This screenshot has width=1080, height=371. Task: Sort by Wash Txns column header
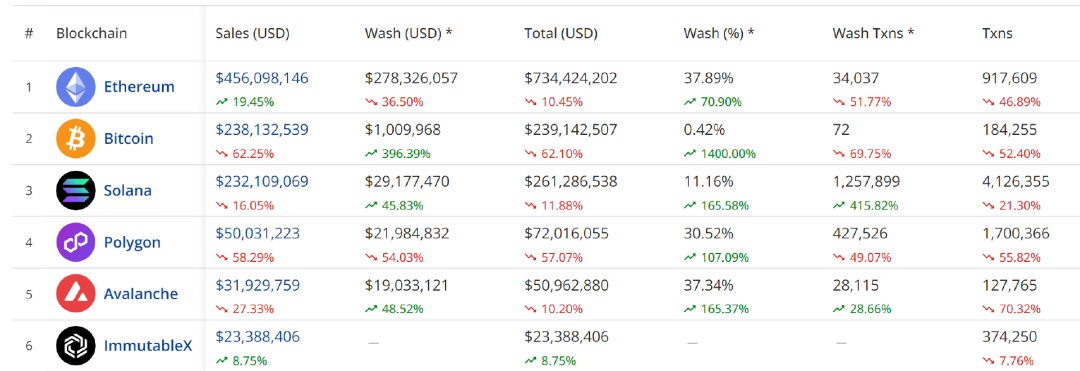point(873,33)
